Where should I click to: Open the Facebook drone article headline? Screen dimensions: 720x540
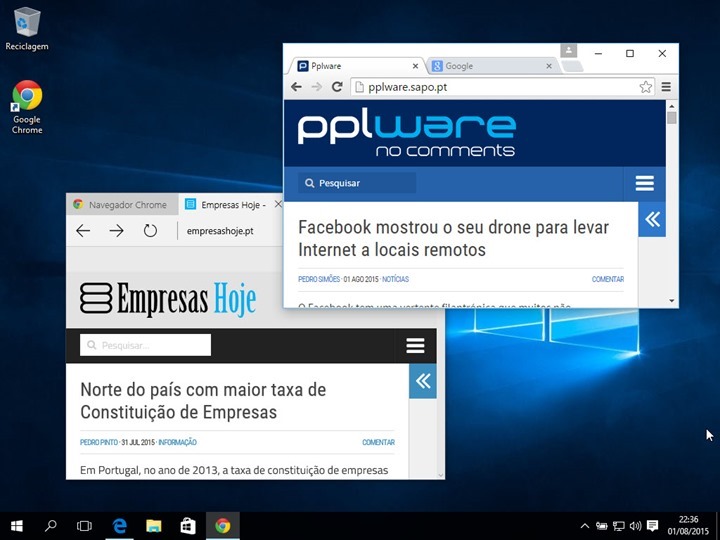[454, 238]
